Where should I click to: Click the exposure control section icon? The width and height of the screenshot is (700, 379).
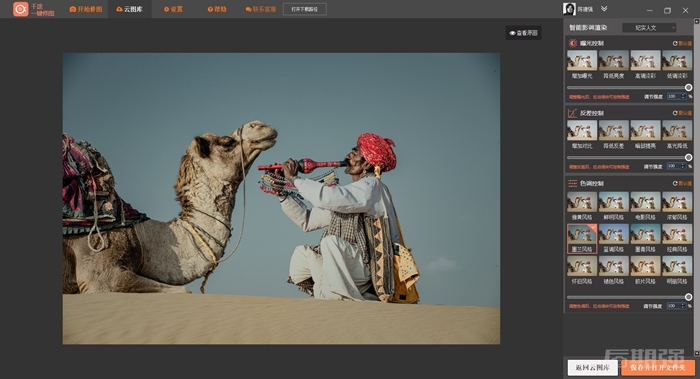tap(572, 43)
